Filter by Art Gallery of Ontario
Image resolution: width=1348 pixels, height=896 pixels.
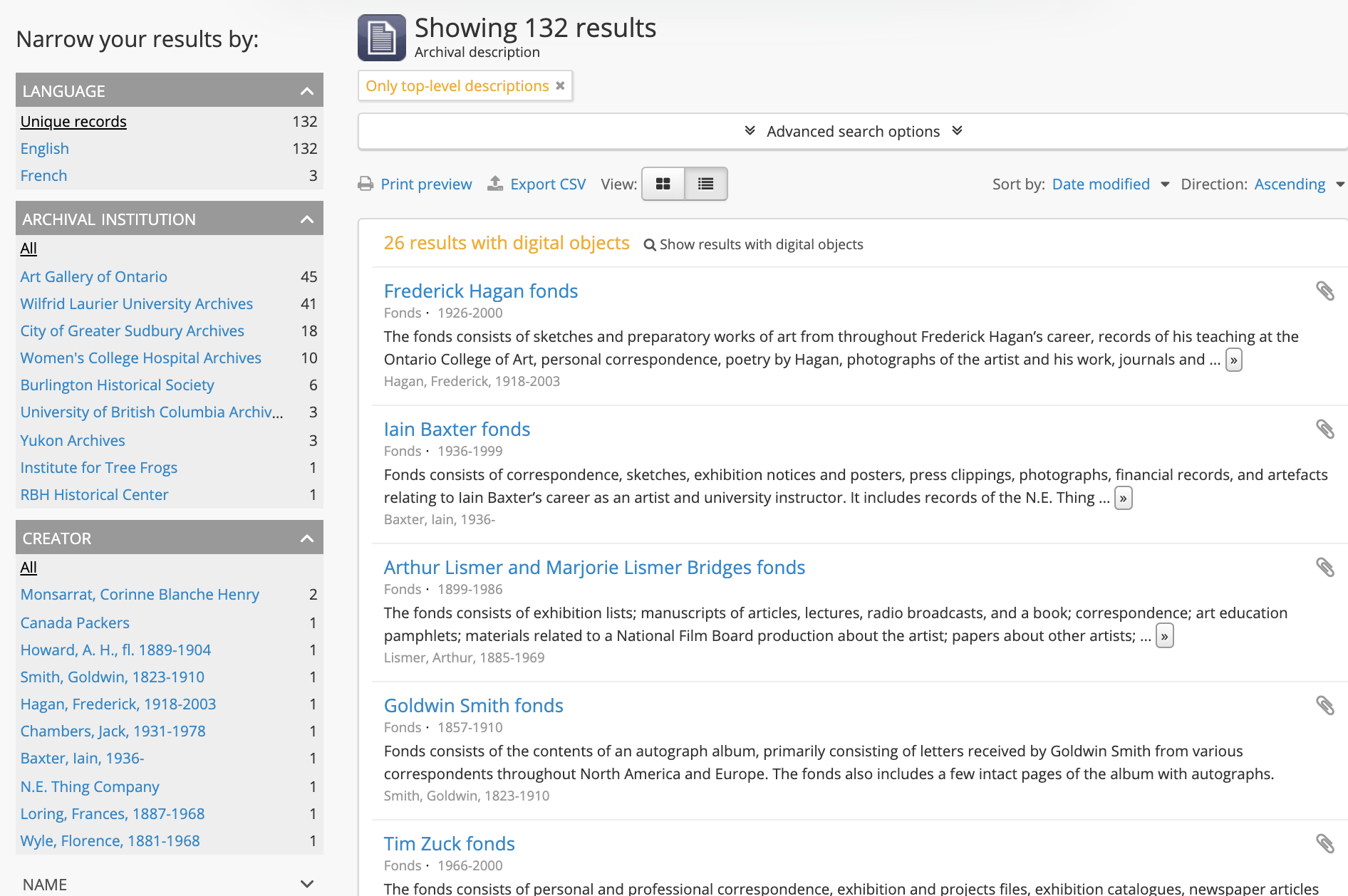point(94,276)
